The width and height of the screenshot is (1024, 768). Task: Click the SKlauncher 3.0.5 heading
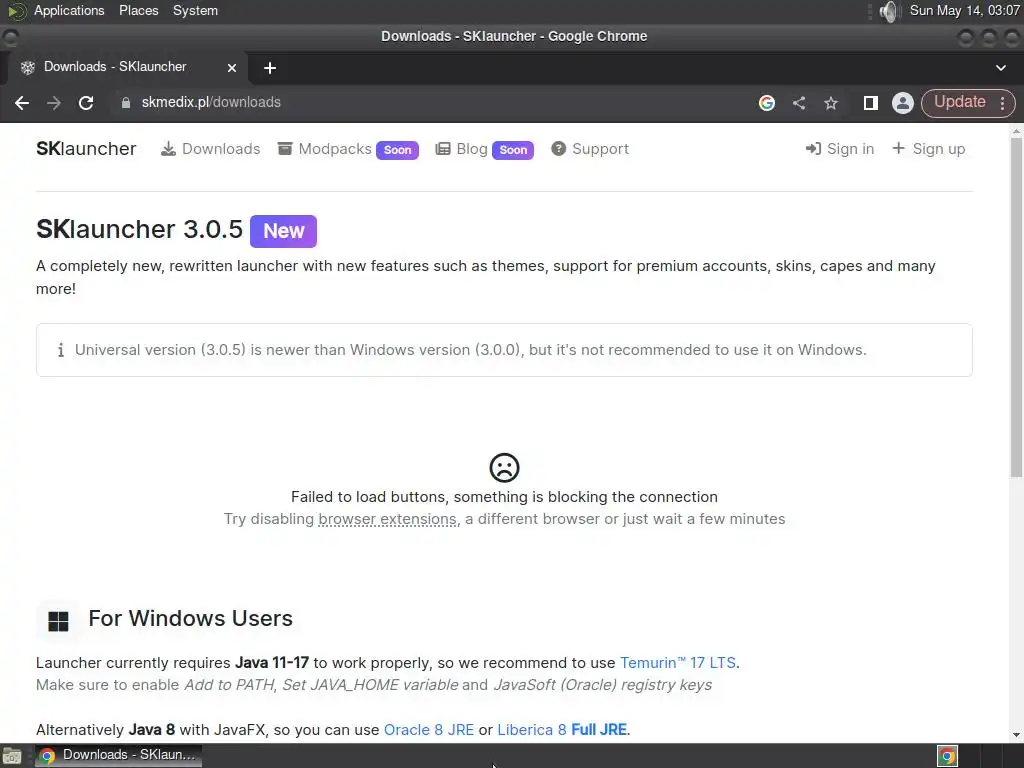[139, 230]
